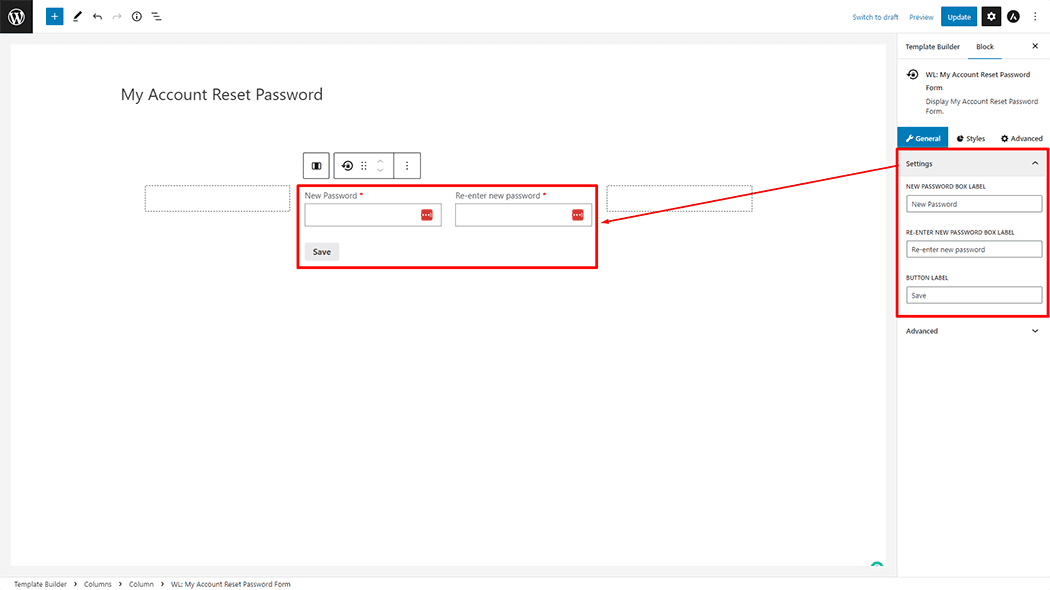The height and width of the screenshot is (590, 1050).
Task: Edit the New Password Box Label field
Action: tap(974, 204)
